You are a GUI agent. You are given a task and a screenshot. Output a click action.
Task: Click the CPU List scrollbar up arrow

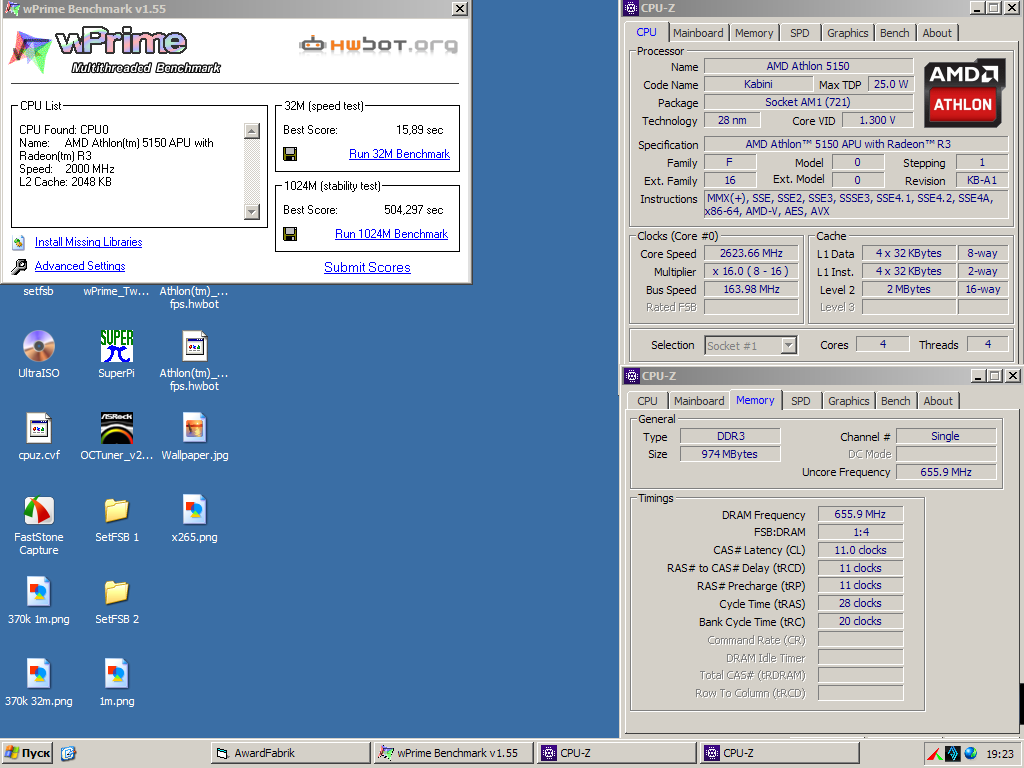(251, 131)
